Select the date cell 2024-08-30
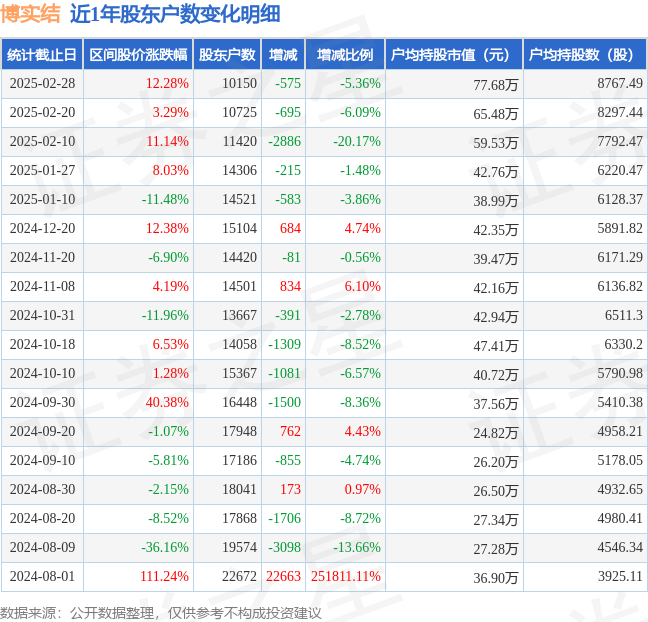The height and width of the screenshot is (622, 648). (x=43, y=489)
